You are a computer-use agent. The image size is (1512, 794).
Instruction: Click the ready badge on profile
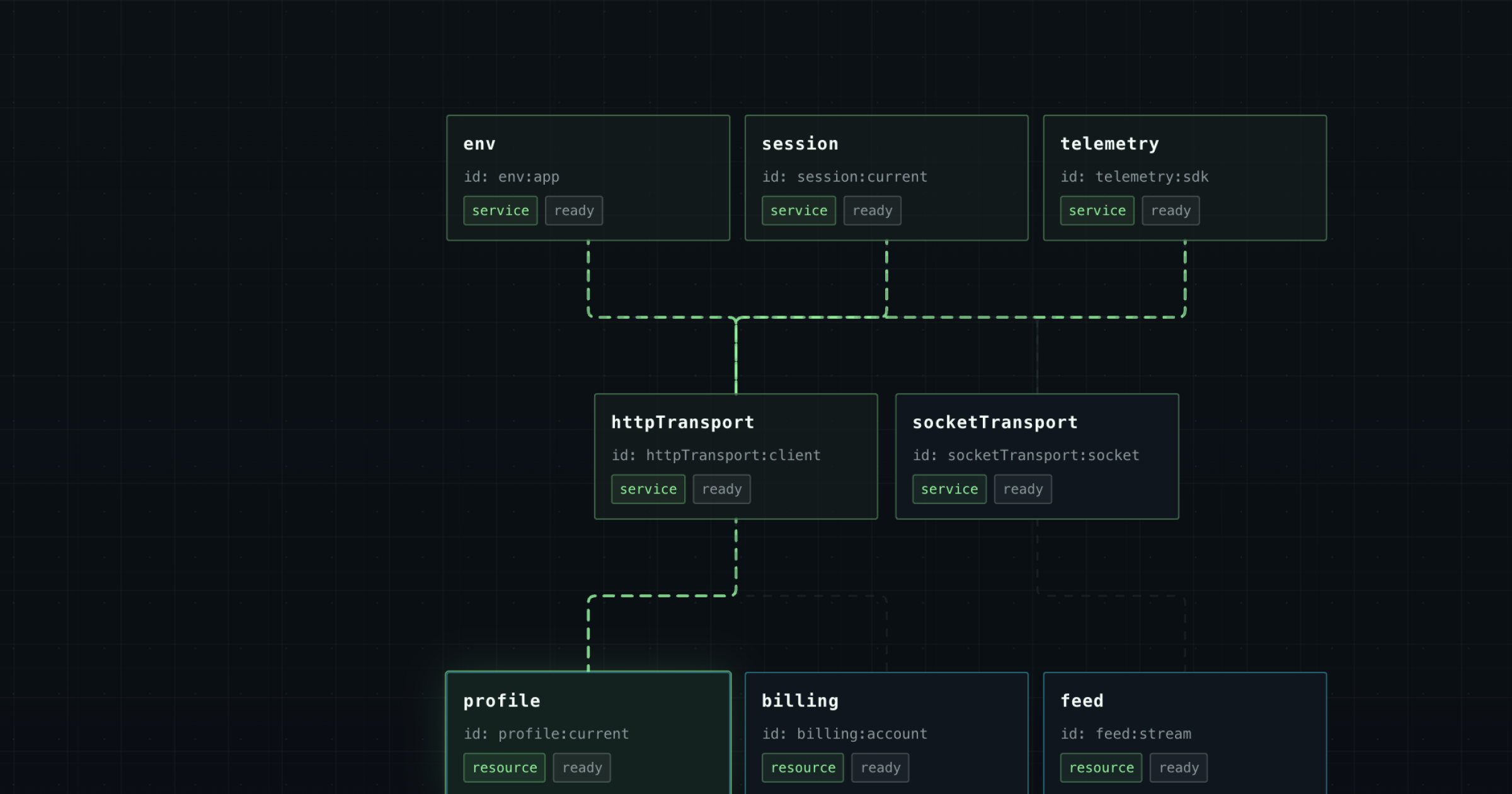click(x=582, y=768)
